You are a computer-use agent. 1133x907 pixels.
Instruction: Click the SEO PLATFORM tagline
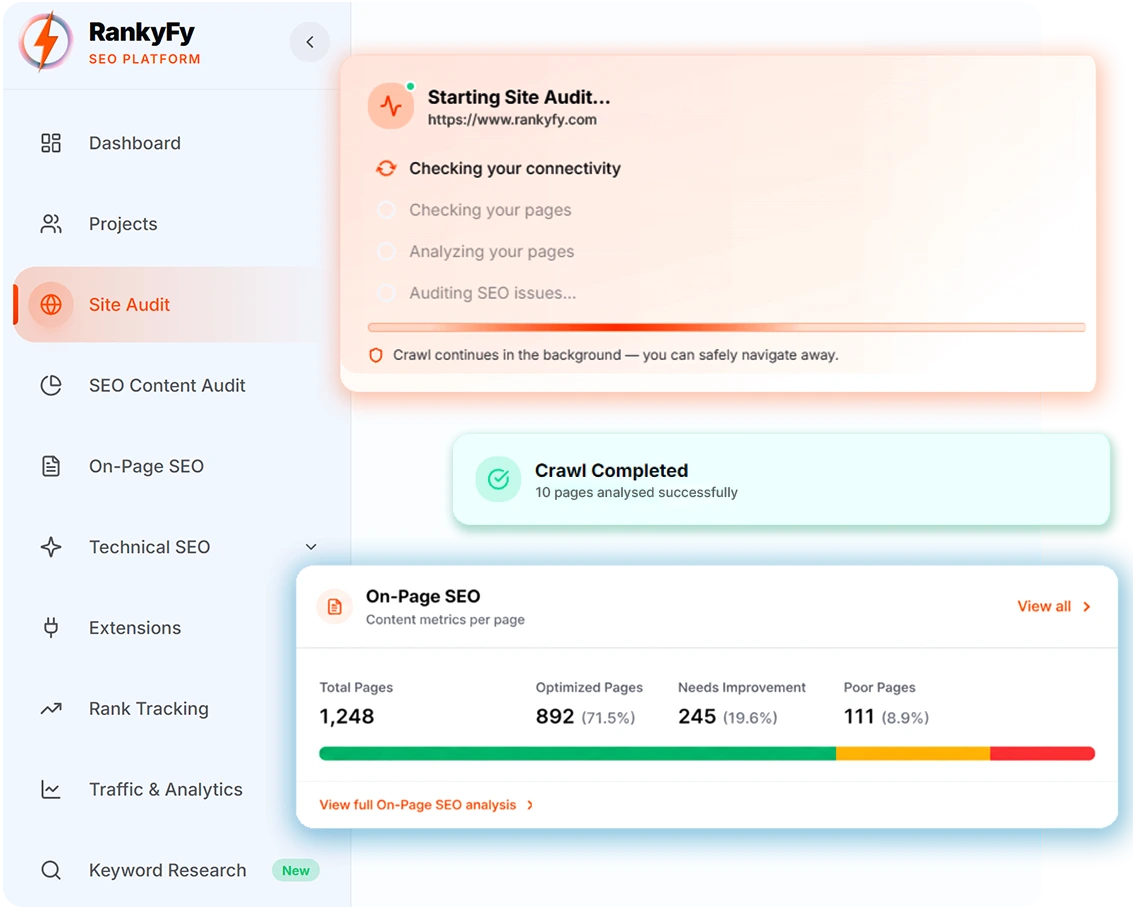[145, 59]
